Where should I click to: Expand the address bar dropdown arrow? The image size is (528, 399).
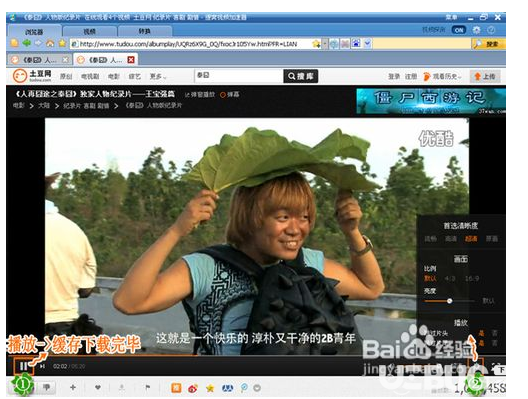(x=325, y=44)
